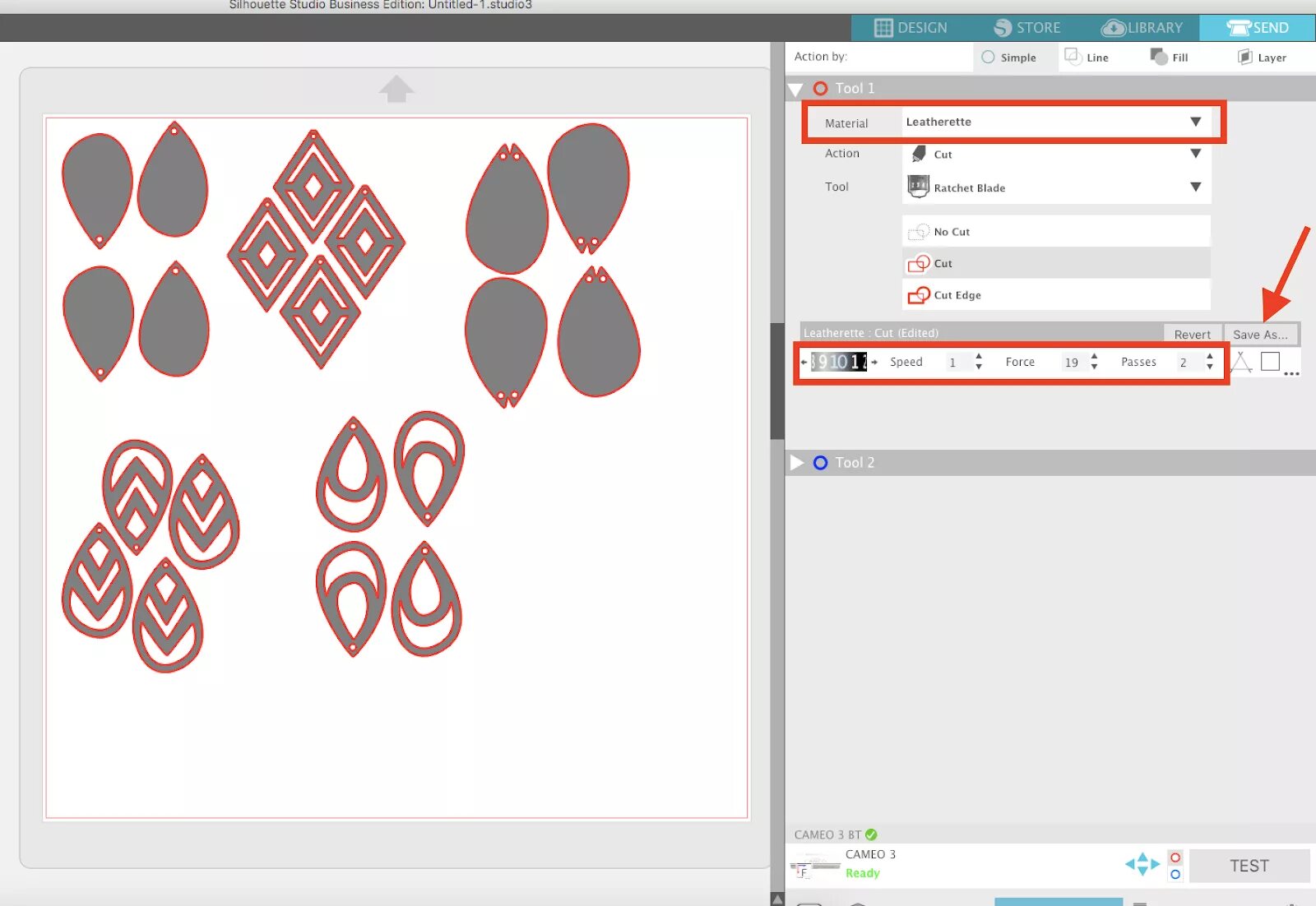The width and height of the screenshot is (1316, 906).
Task: Collapse the Tool 1 section triangle
Action: click(795, 89)
